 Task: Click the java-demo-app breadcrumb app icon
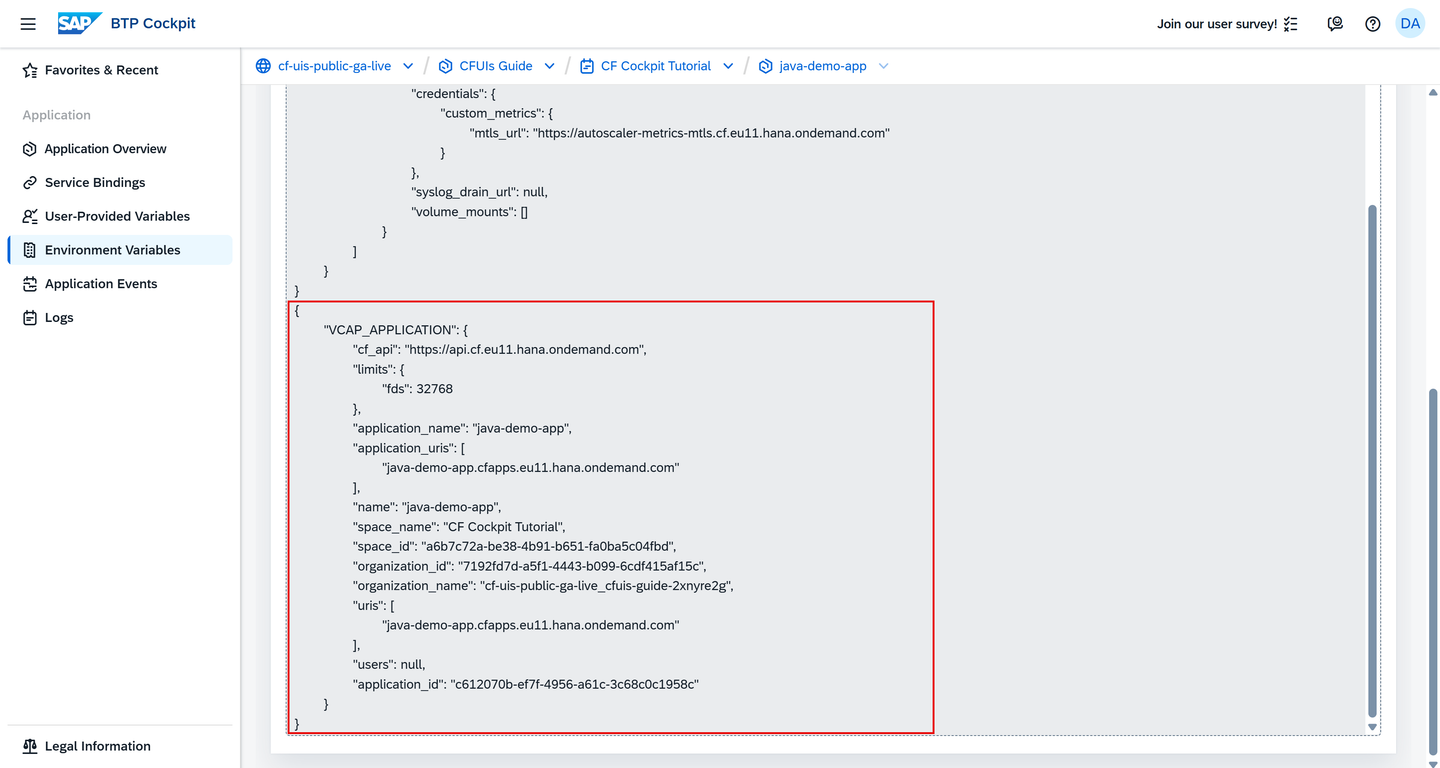[x=765, y=66]
